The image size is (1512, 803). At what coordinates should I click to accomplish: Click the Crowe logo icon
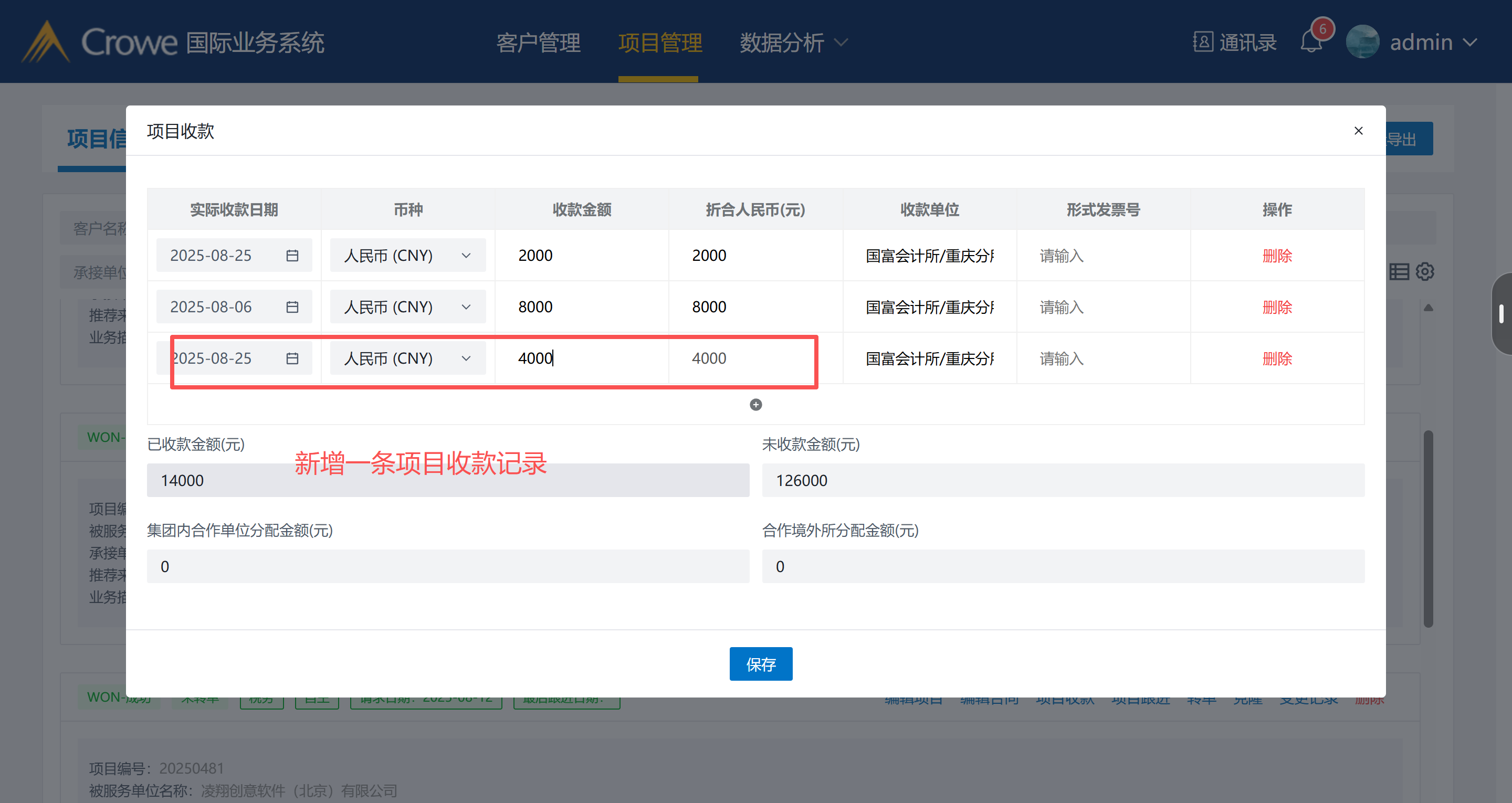click(x=46, y=43)
